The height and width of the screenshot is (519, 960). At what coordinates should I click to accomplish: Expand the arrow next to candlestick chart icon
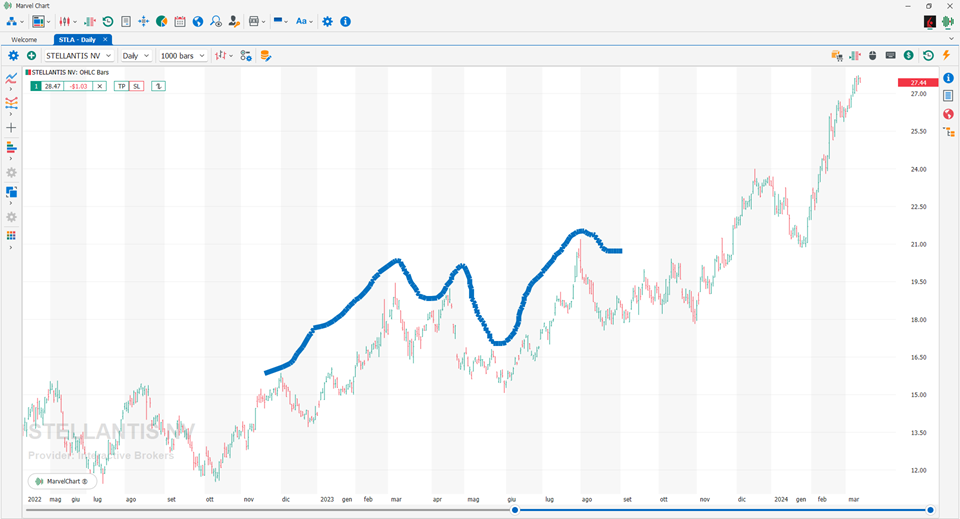click(75, 22)
